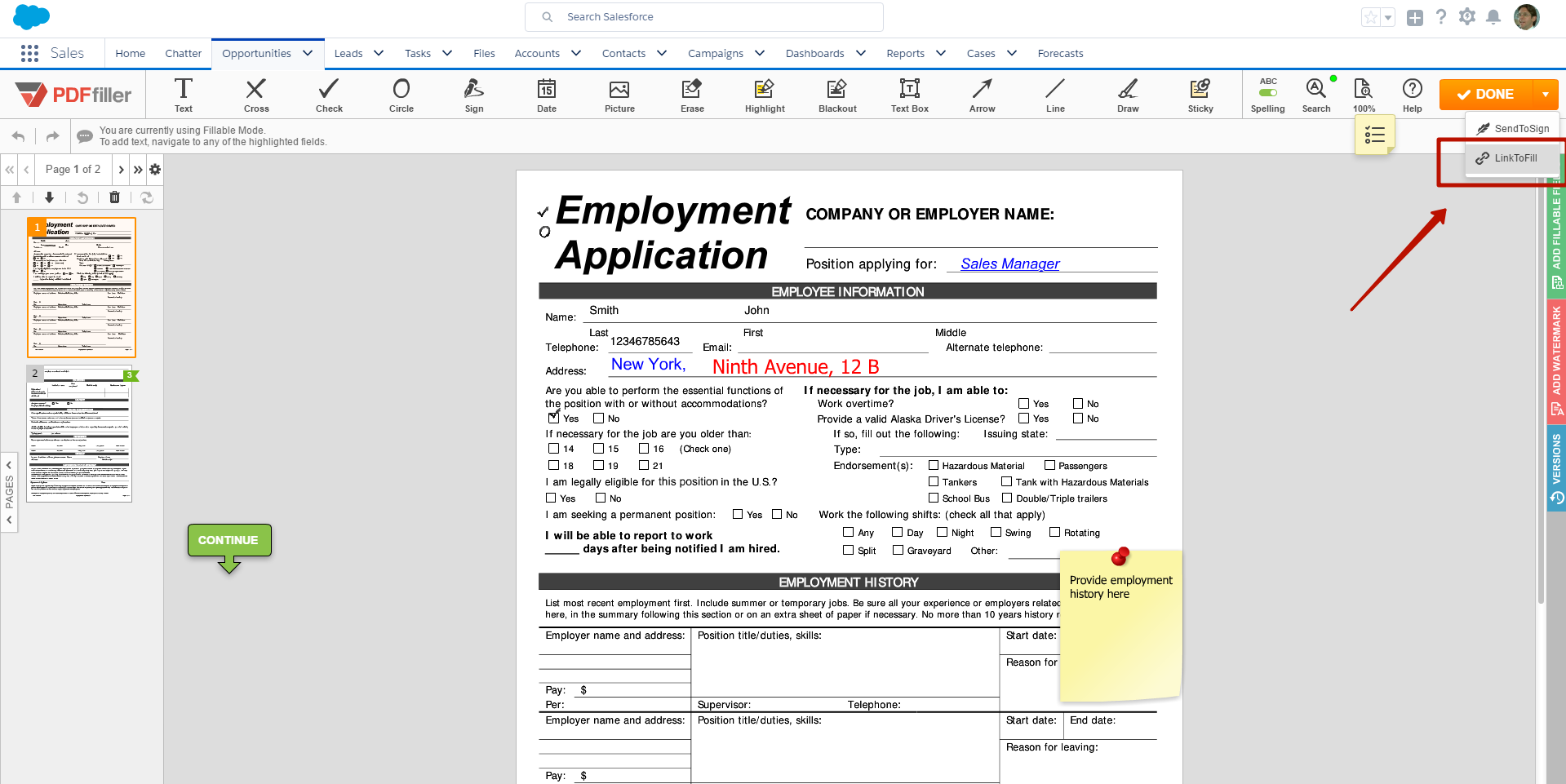
Task: Select page 2 thumbnail
Action: [79, 433]
